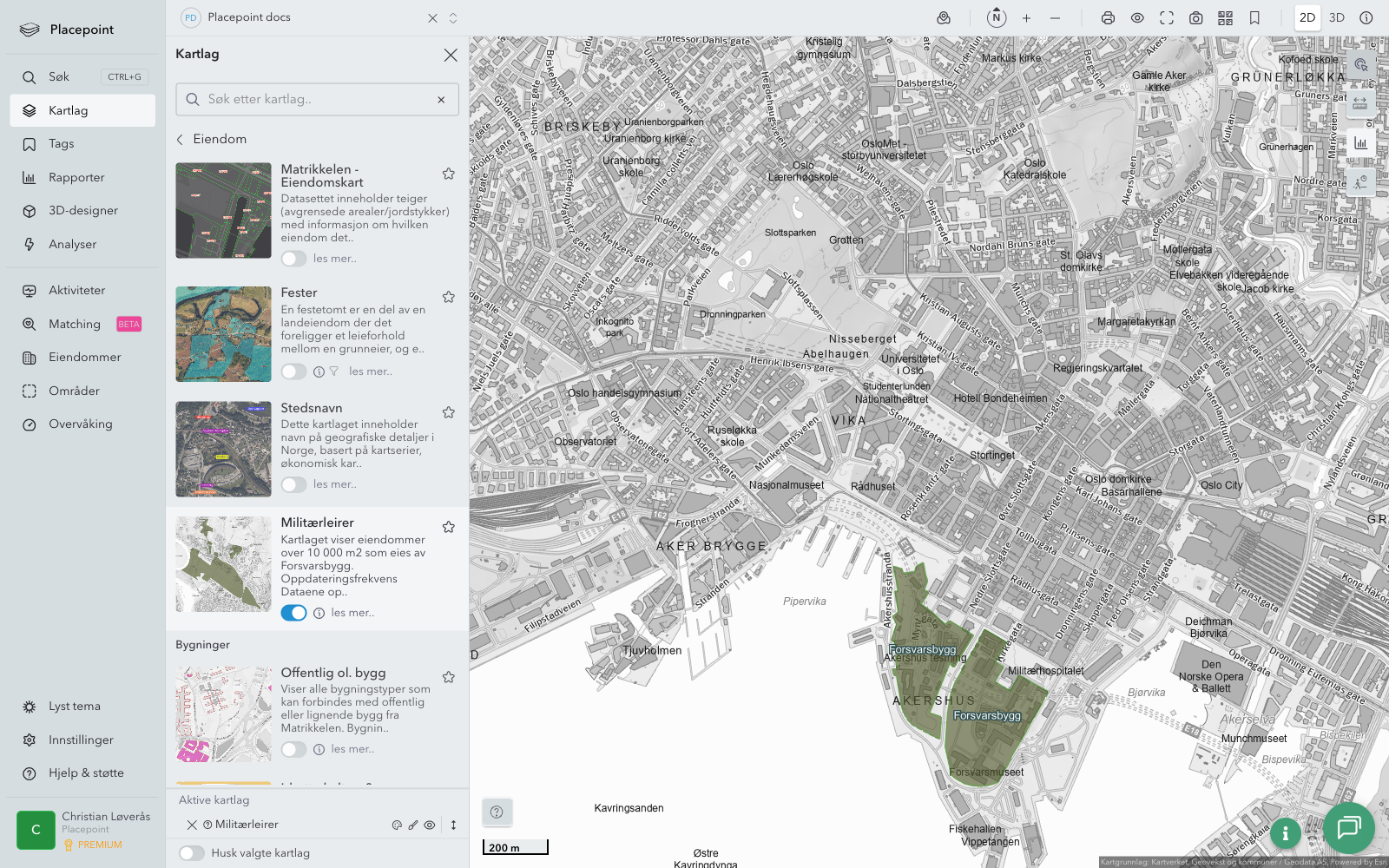The image size is (1389, 868).
Task: Go back from Eiendom category chevron
Action: tap(181, 140)
